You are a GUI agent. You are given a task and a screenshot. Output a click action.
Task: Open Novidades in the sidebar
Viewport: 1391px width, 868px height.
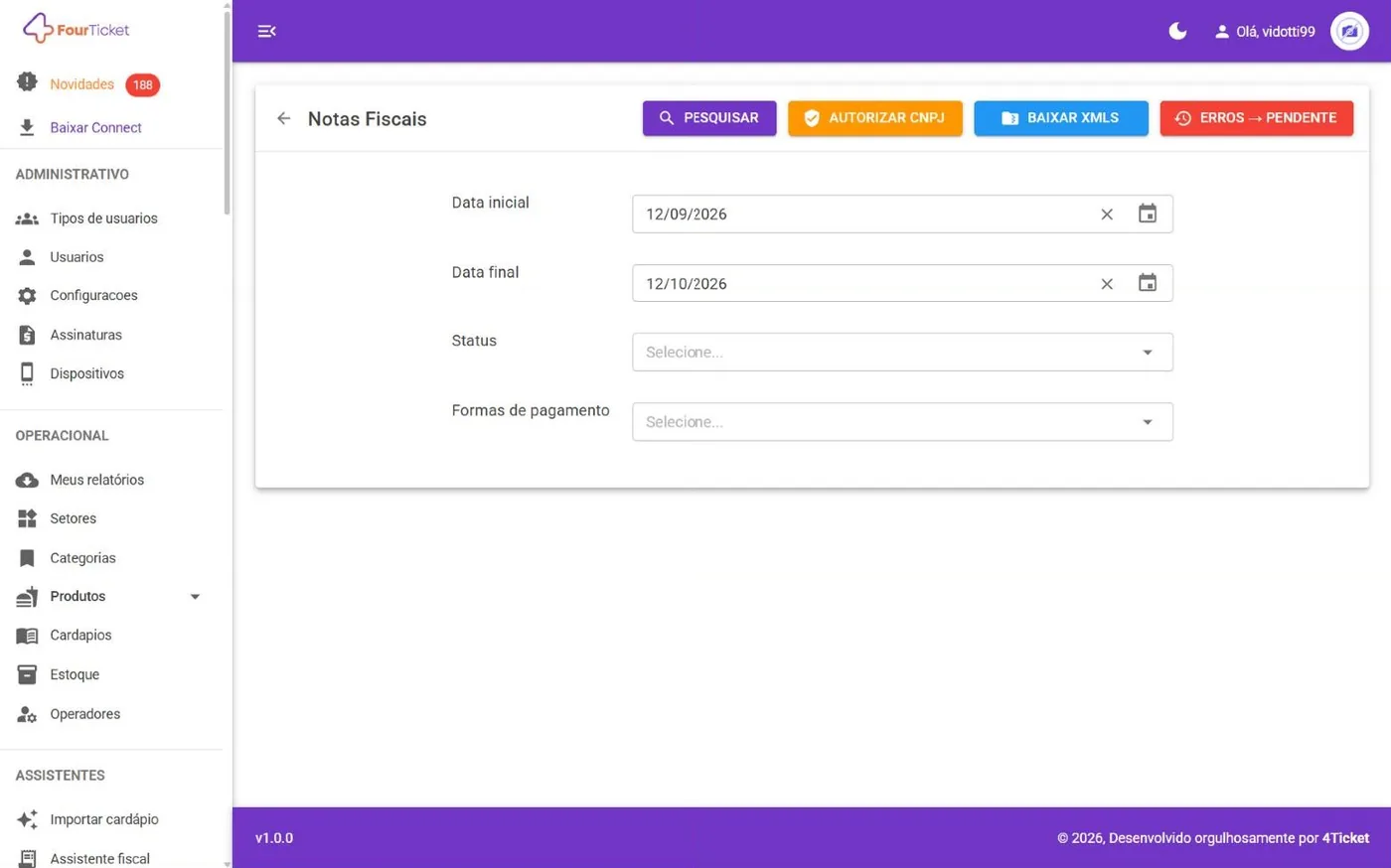(x=82, y=84)
